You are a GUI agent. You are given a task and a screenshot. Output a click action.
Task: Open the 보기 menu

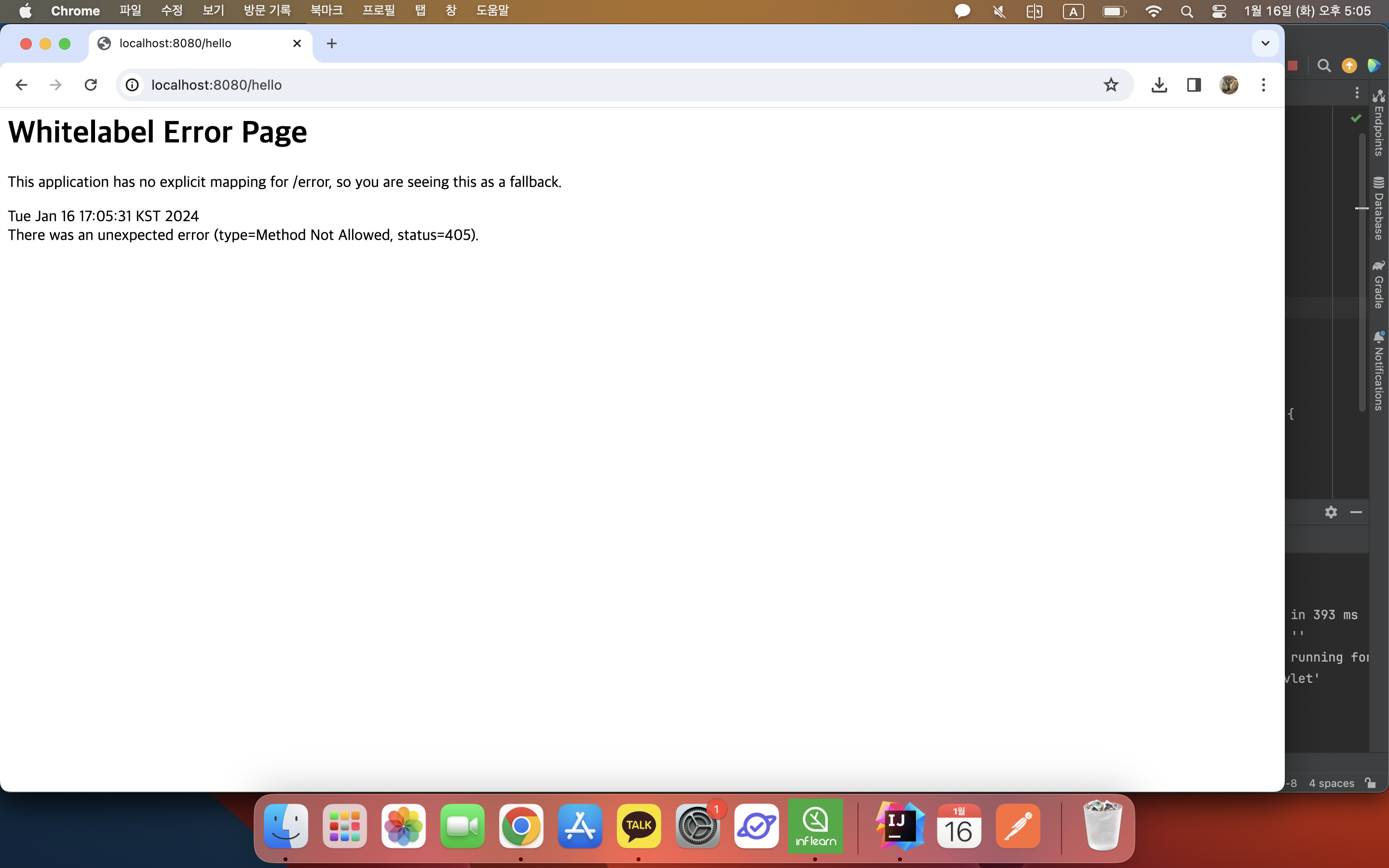(x=213, y=11)
